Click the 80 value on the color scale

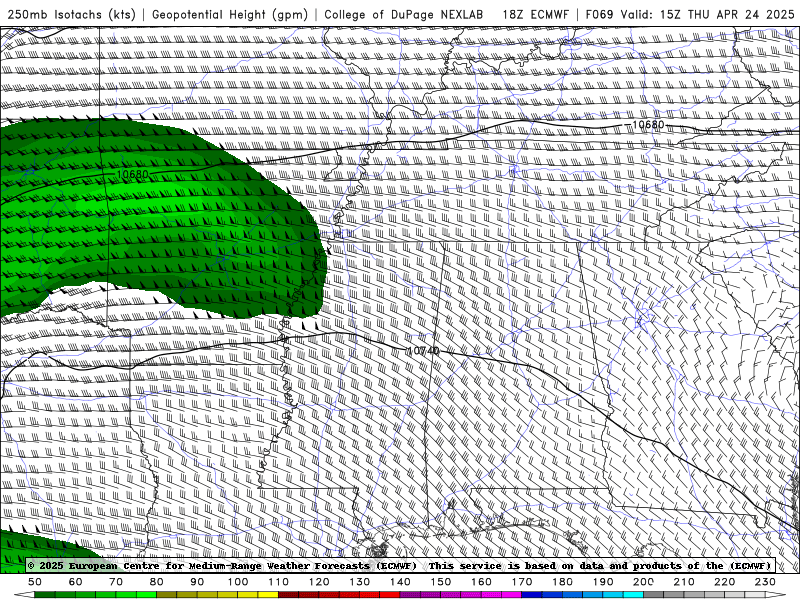tap(157, 582)
